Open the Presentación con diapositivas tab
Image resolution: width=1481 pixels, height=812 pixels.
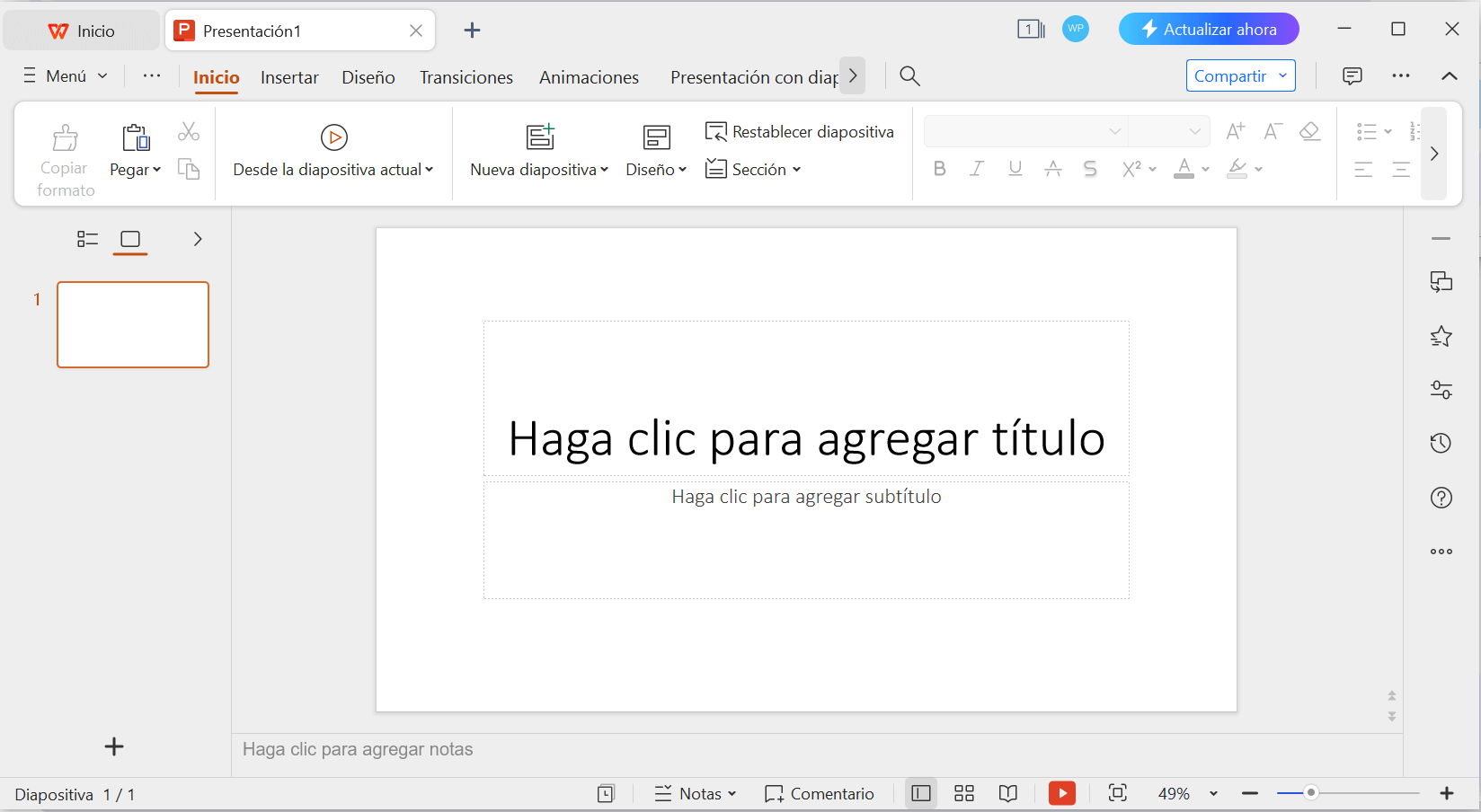click(x=754, y=77)
